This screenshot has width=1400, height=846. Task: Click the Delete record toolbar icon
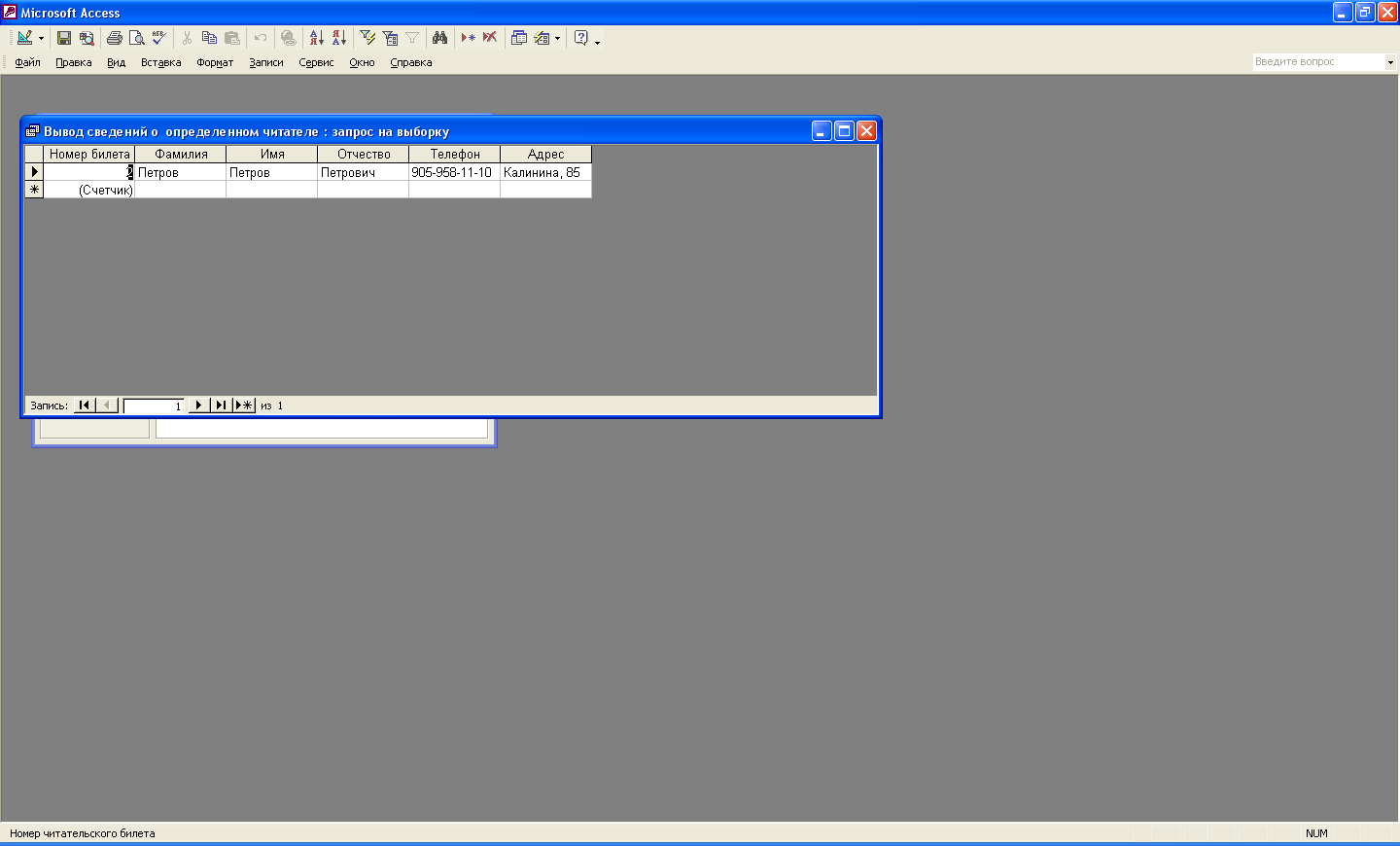pyautogui.click(x=490, y=38)
